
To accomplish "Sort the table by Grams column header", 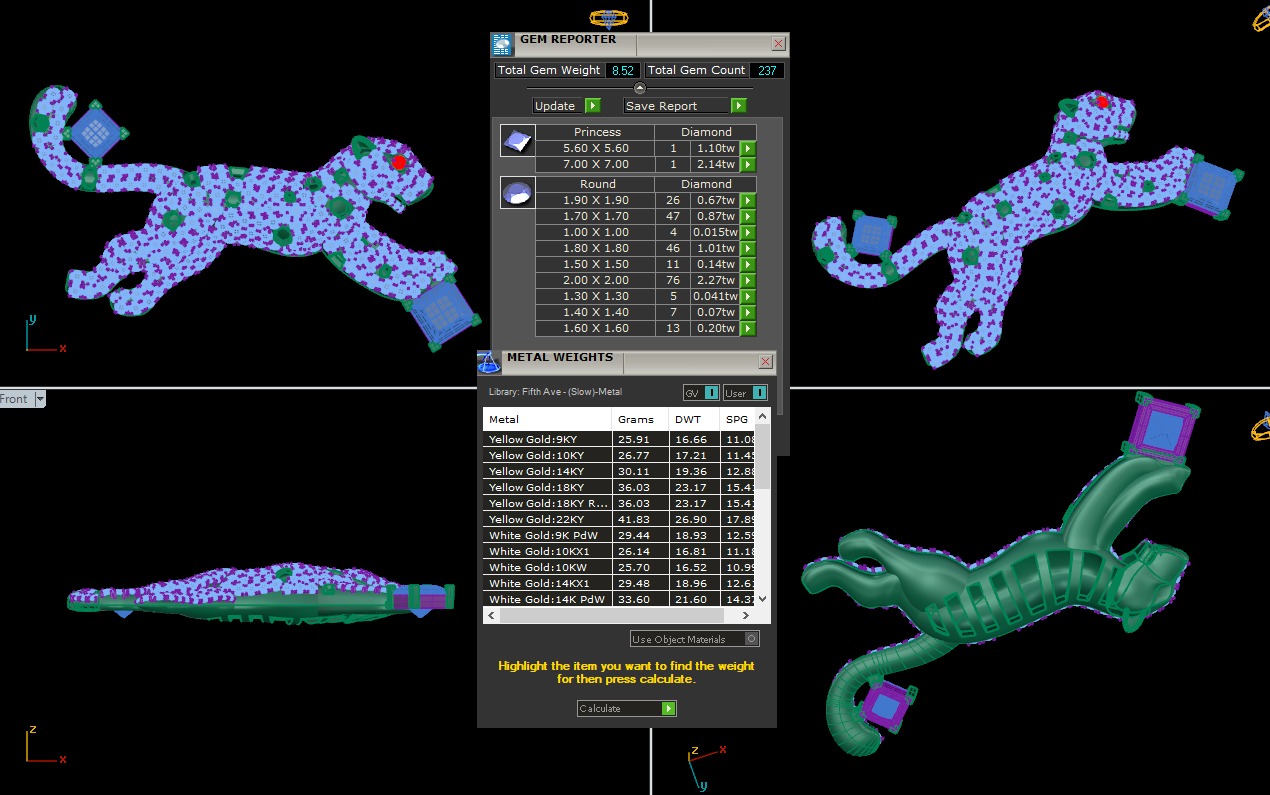I will [x=636, y=419].
